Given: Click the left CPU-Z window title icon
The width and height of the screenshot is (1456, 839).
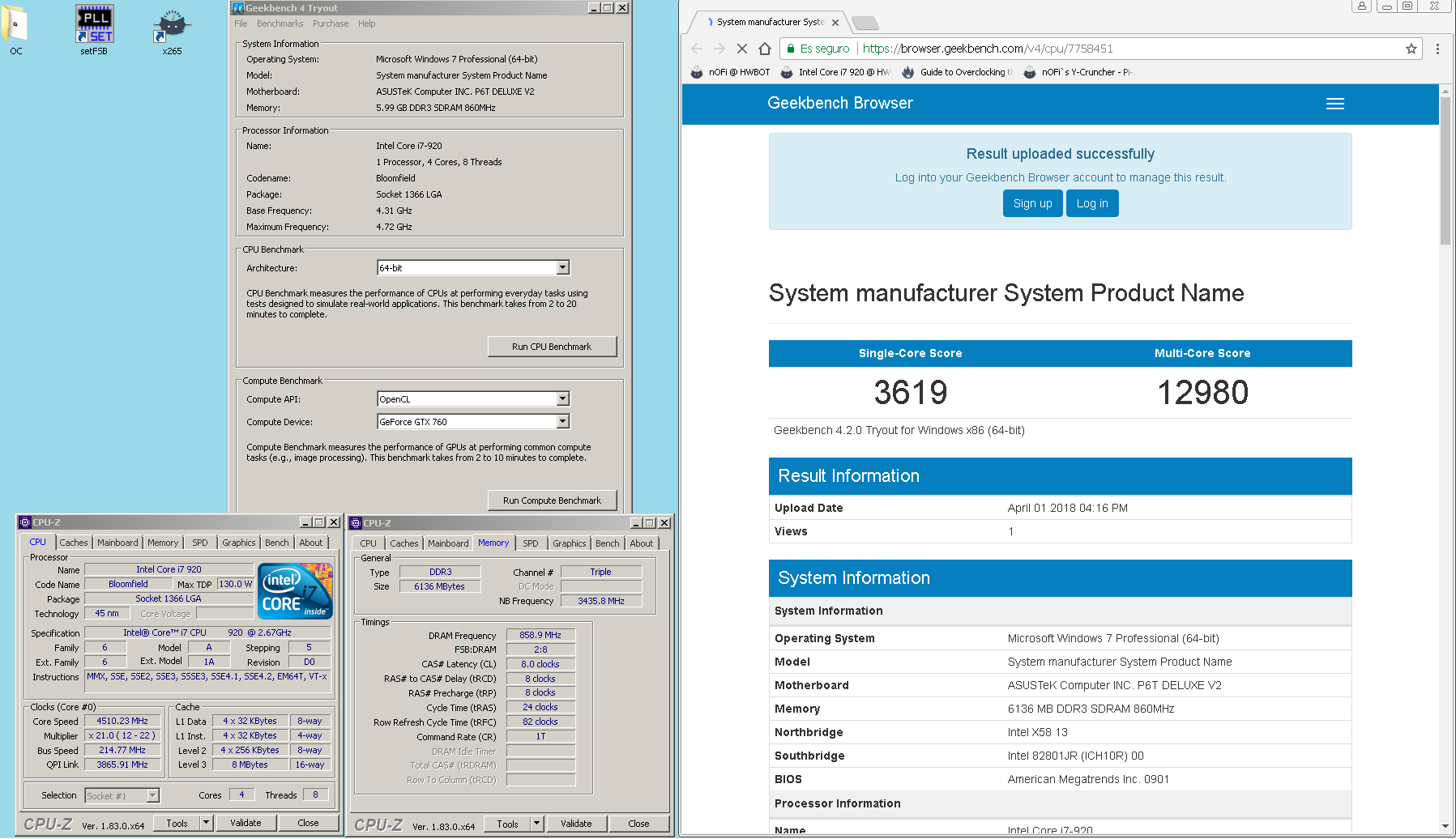Looking at the screenshot, I should click(25, 522).
